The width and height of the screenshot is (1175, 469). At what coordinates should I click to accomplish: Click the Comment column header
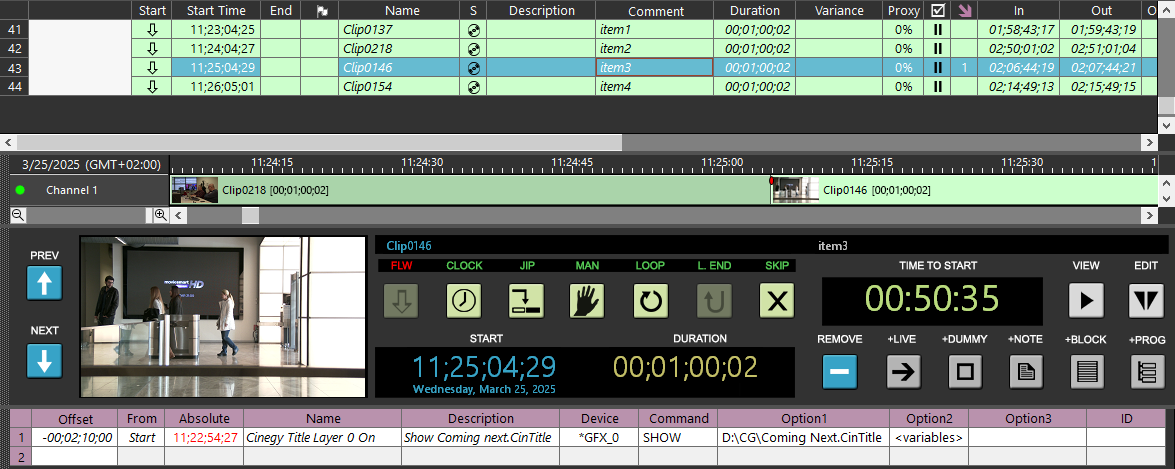click(x=656, y=11)
